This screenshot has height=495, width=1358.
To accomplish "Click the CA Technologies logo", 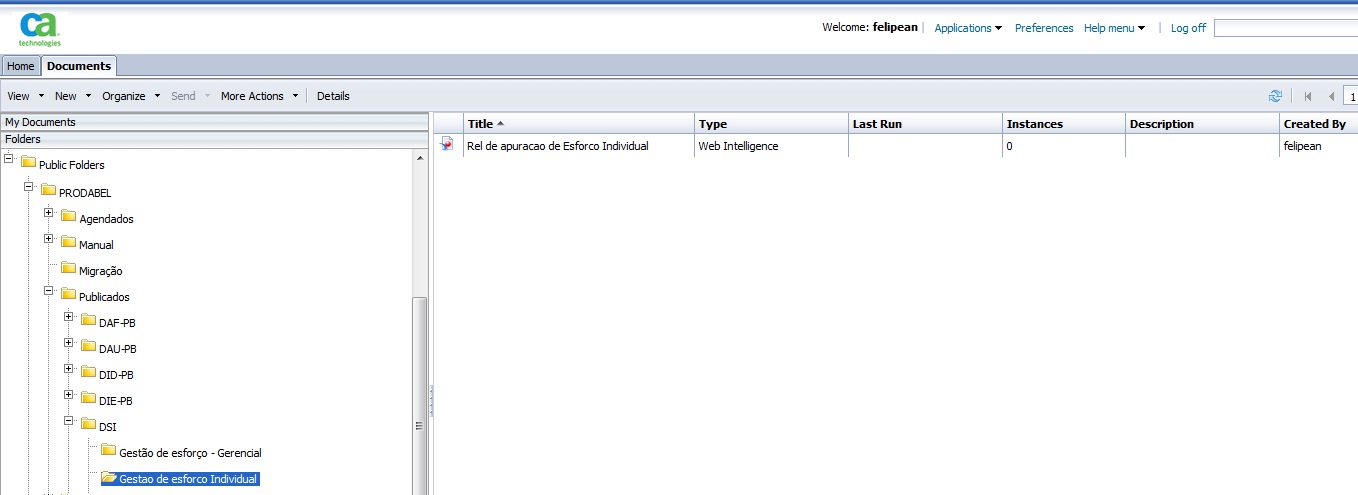I will pos(40,29).
